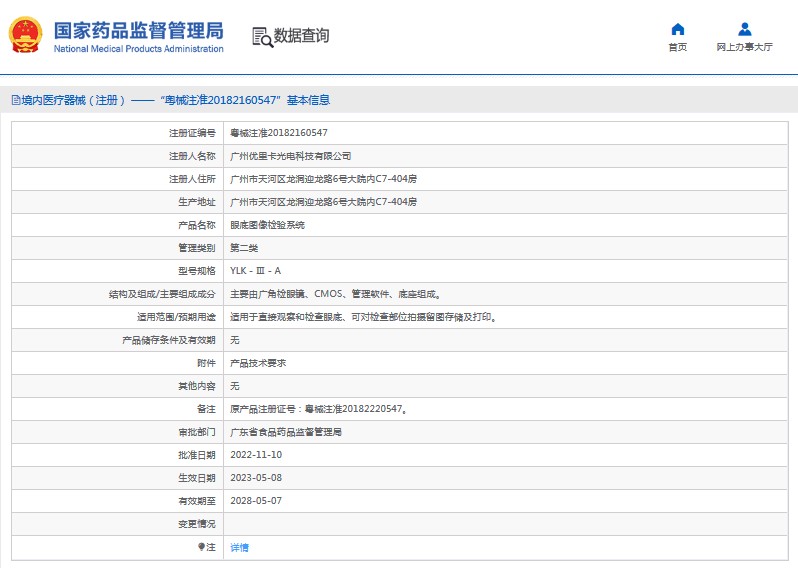Click the 有效期至 row label
Screen dimensions: 798x568
coord(197,501)
